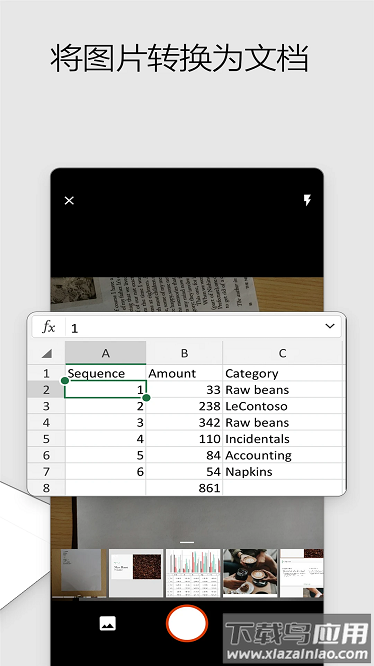Click the Napkins category cell
Image resolution: width=374 pixels, height=666 pixels.
pyautogui.click(x=282, y=471)
